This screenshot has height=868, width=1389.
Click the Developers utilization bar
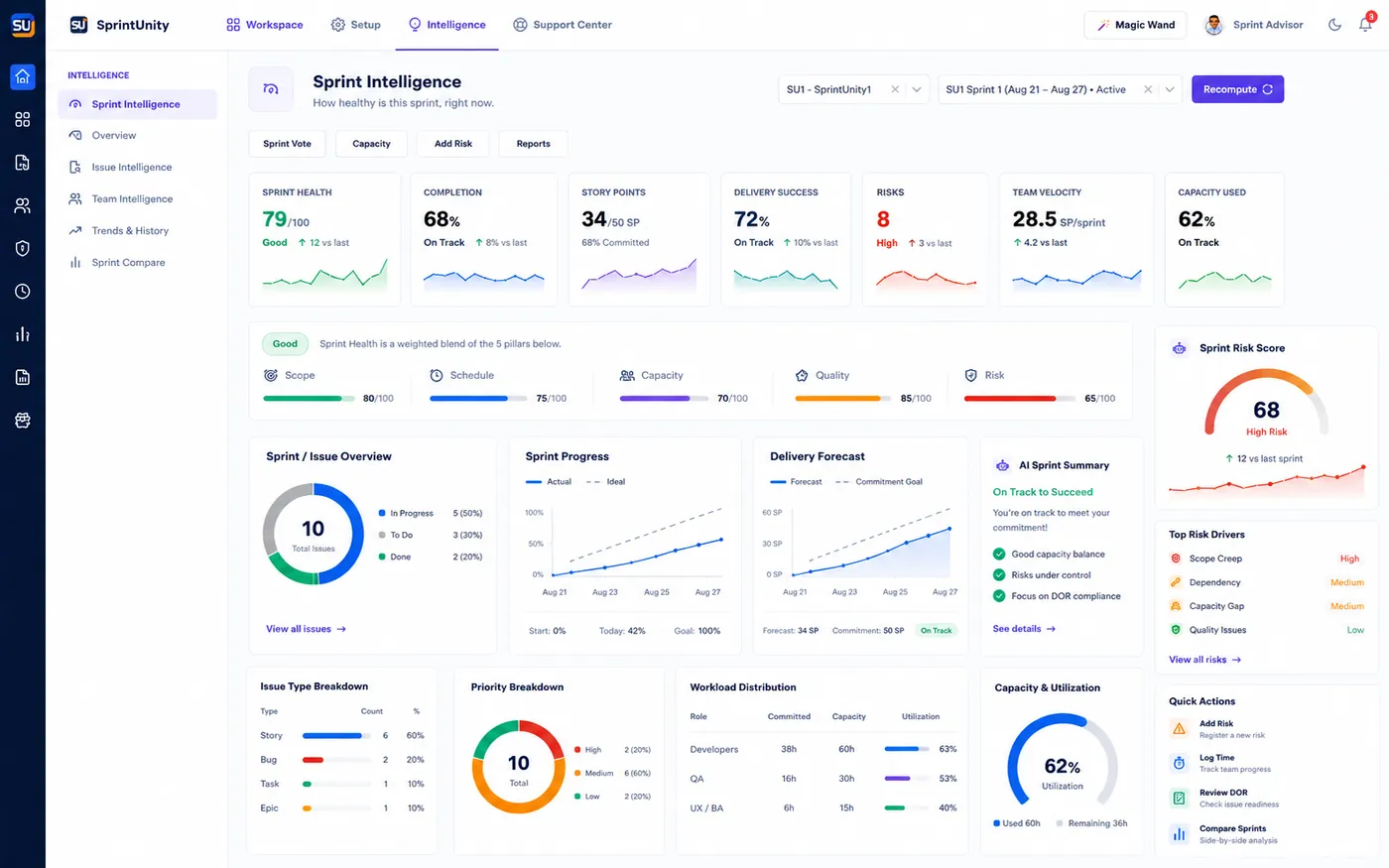[x=906, y=749]
